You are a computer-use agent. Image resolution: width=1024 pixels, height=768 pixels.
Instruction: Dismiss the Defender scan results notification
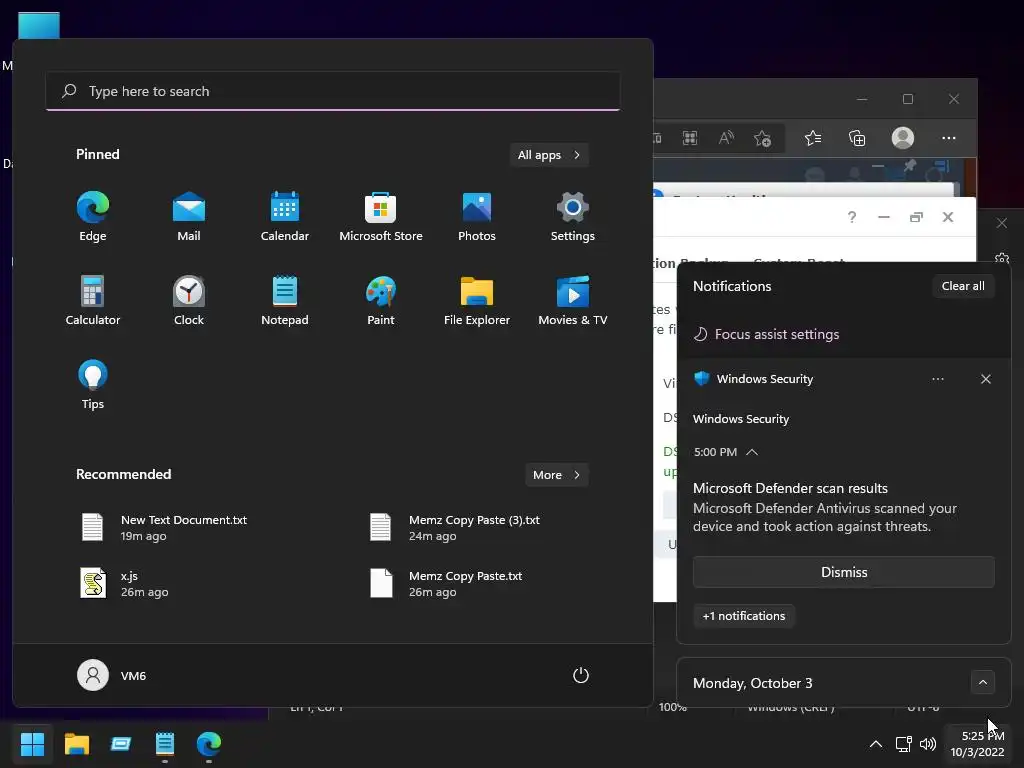[x=844, y=572]
